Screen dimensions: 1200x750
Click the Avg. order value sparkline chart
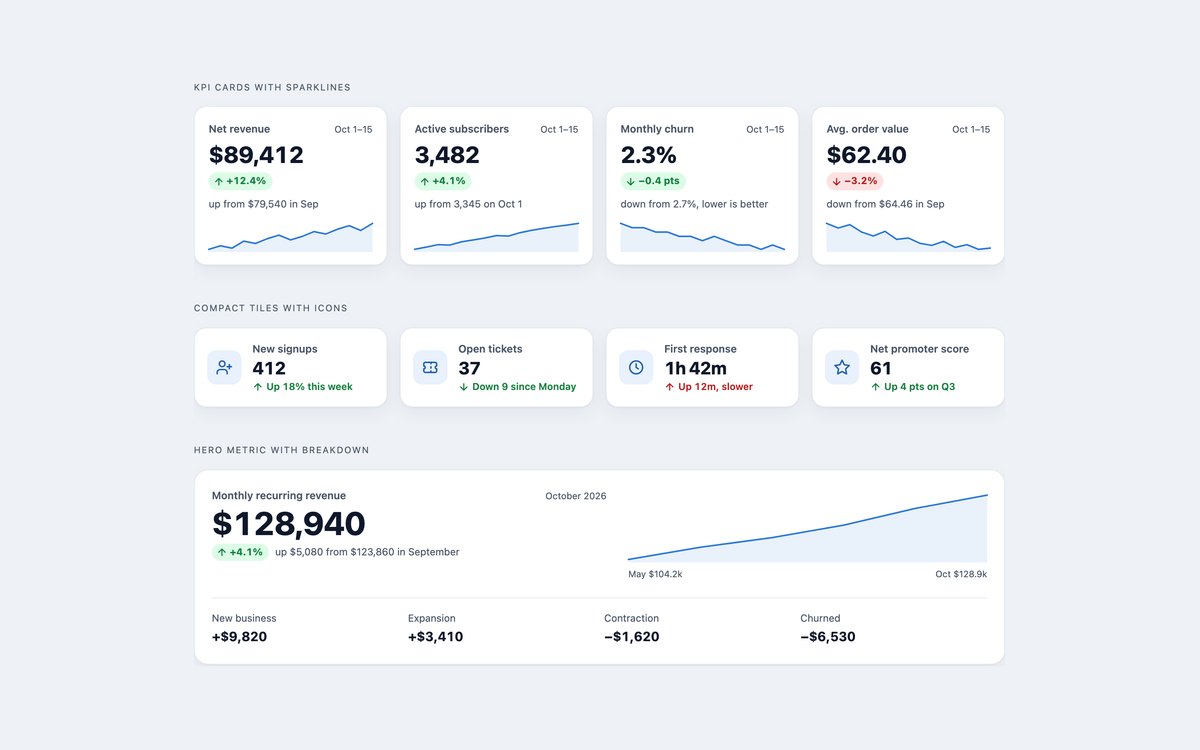tap(909, 237)
